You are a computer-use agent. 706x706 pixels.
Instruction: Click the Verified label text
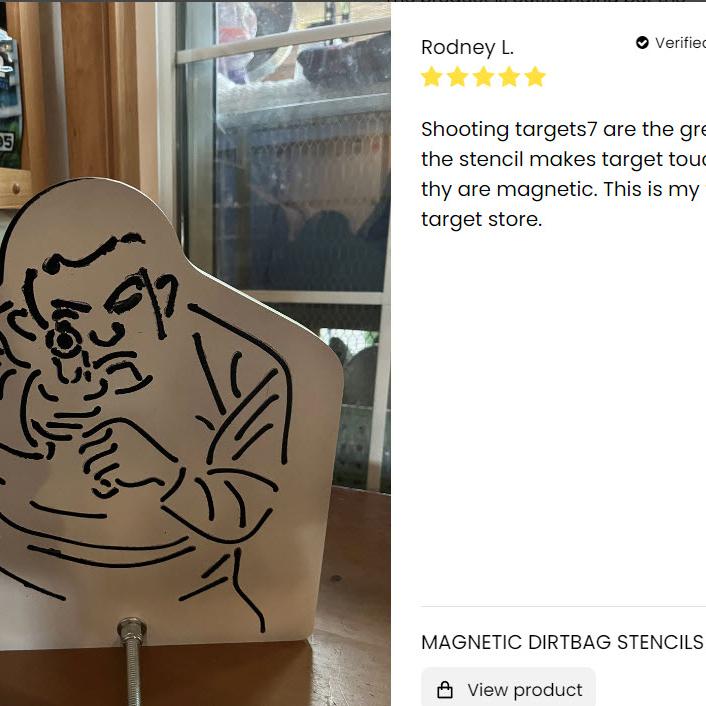coord(680,43)
